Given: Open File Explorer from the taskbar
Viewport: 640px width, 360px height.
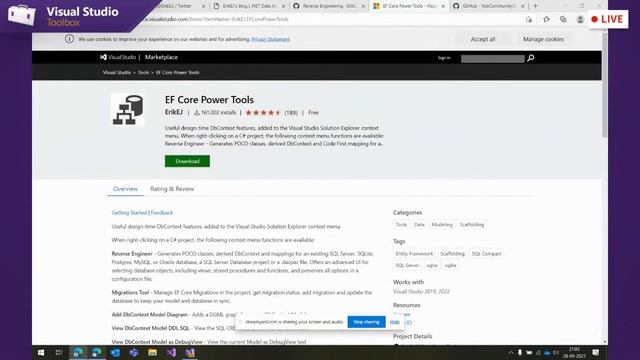Looking at the screenshot, I should 153,353.
